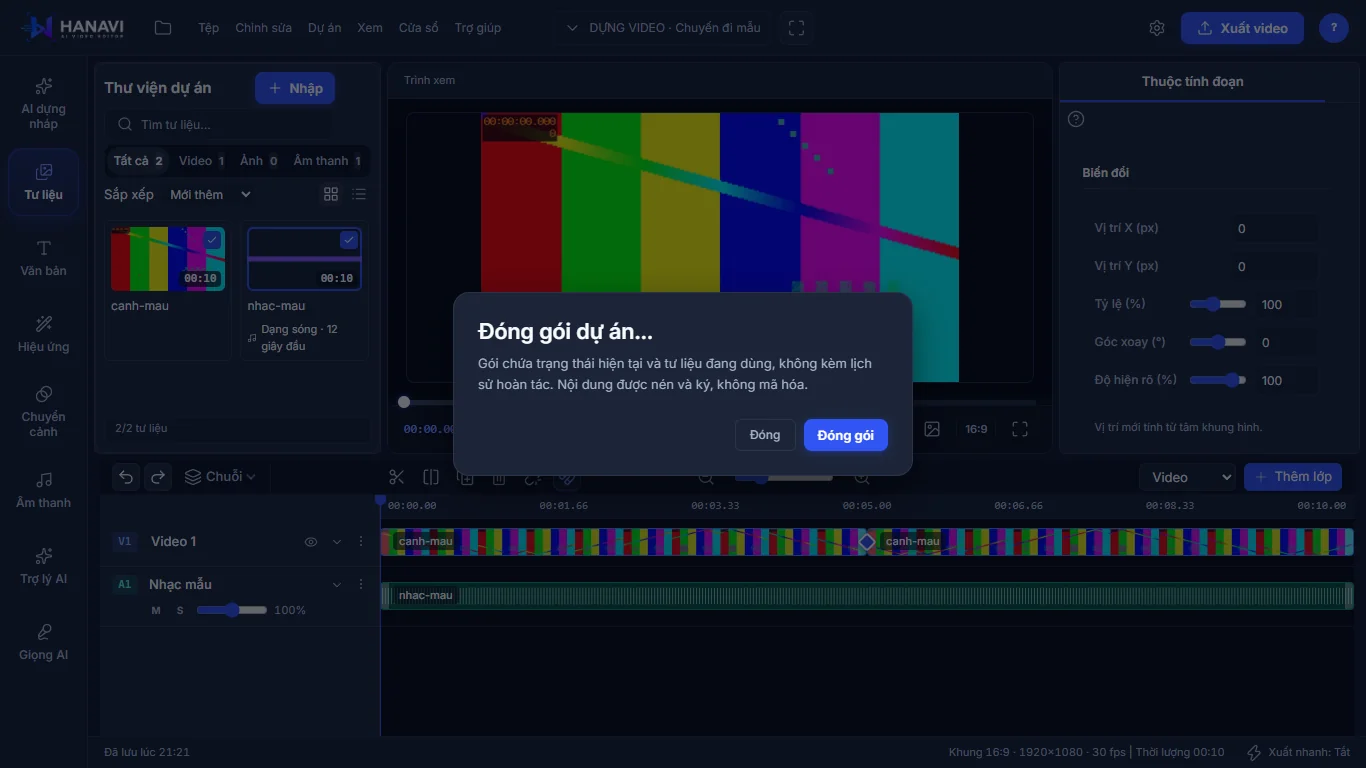Open the Hiệu ứng effects panel
The image size is (1366, 768).
tap(43, 334)
